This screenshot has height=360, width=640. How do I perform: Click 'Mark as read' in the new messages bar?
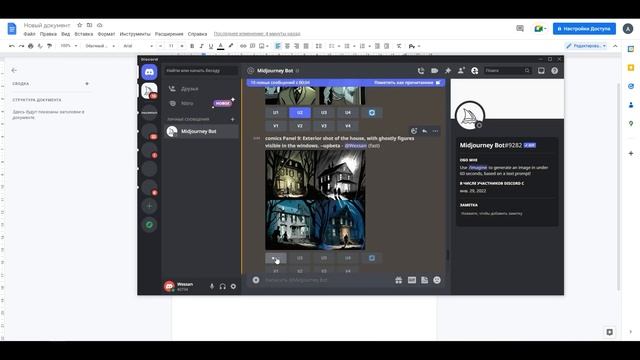click(x=407, y=82)
